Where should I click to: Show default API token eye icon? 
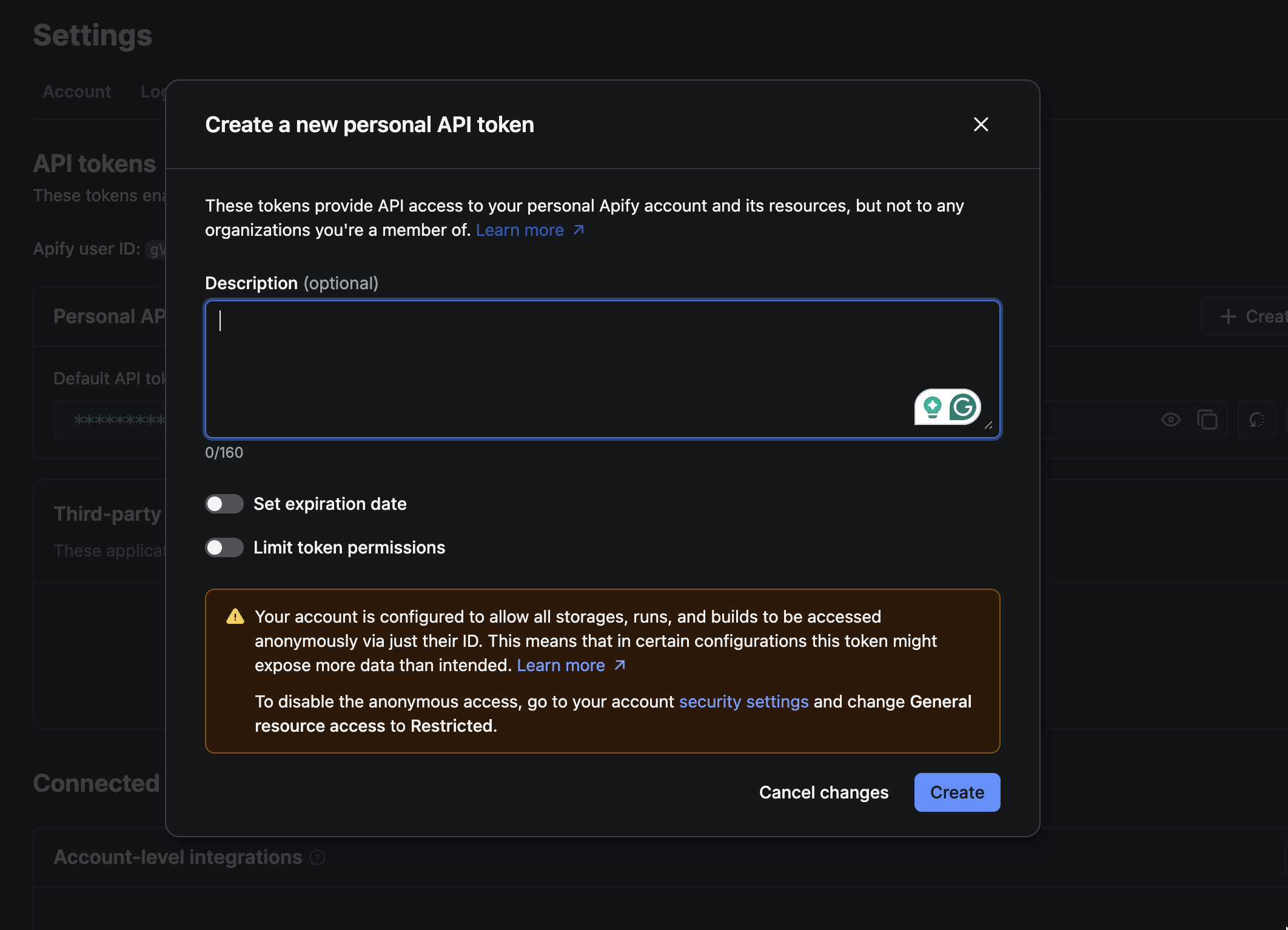[1170, 420]
